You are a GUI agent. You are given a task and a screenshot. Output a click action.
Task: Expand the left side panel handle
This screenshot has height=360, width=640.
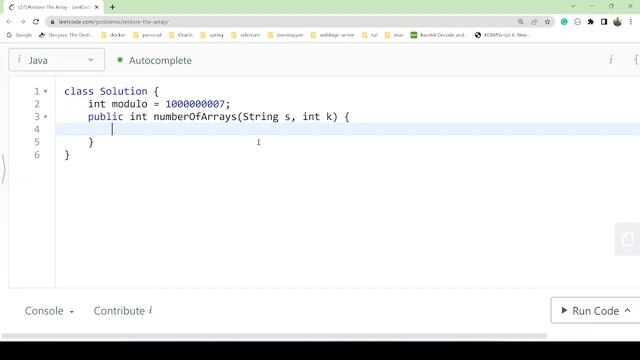[x=3, y=168]
